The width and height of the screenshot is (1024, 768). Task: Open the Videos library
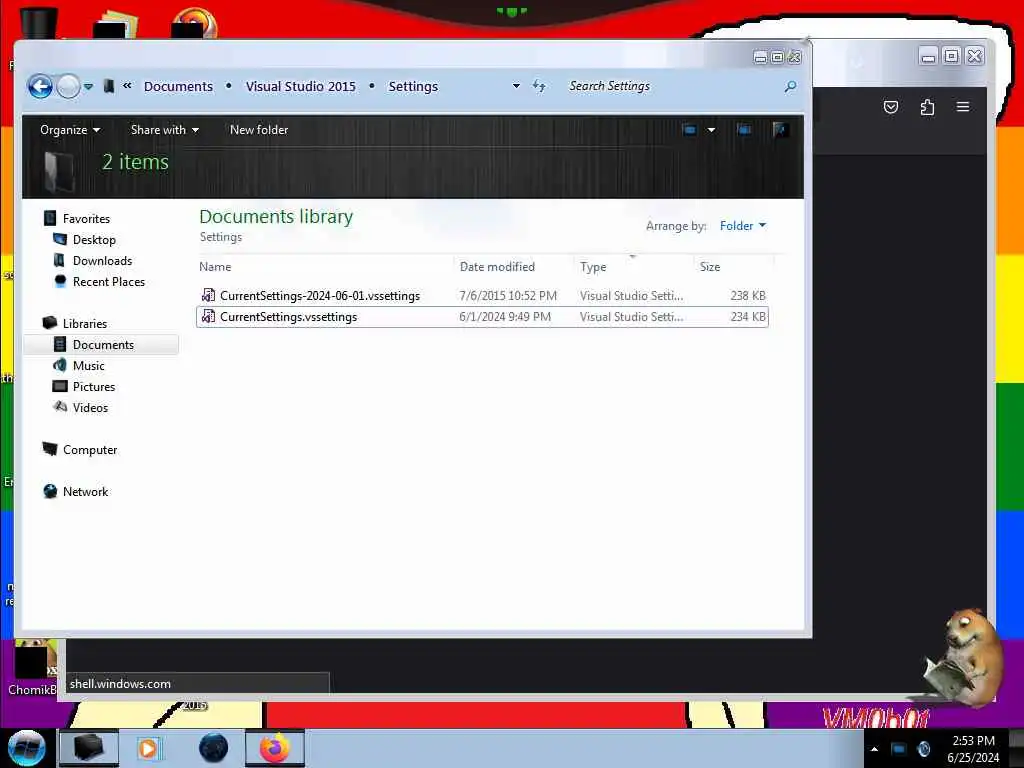click(91, 408)
